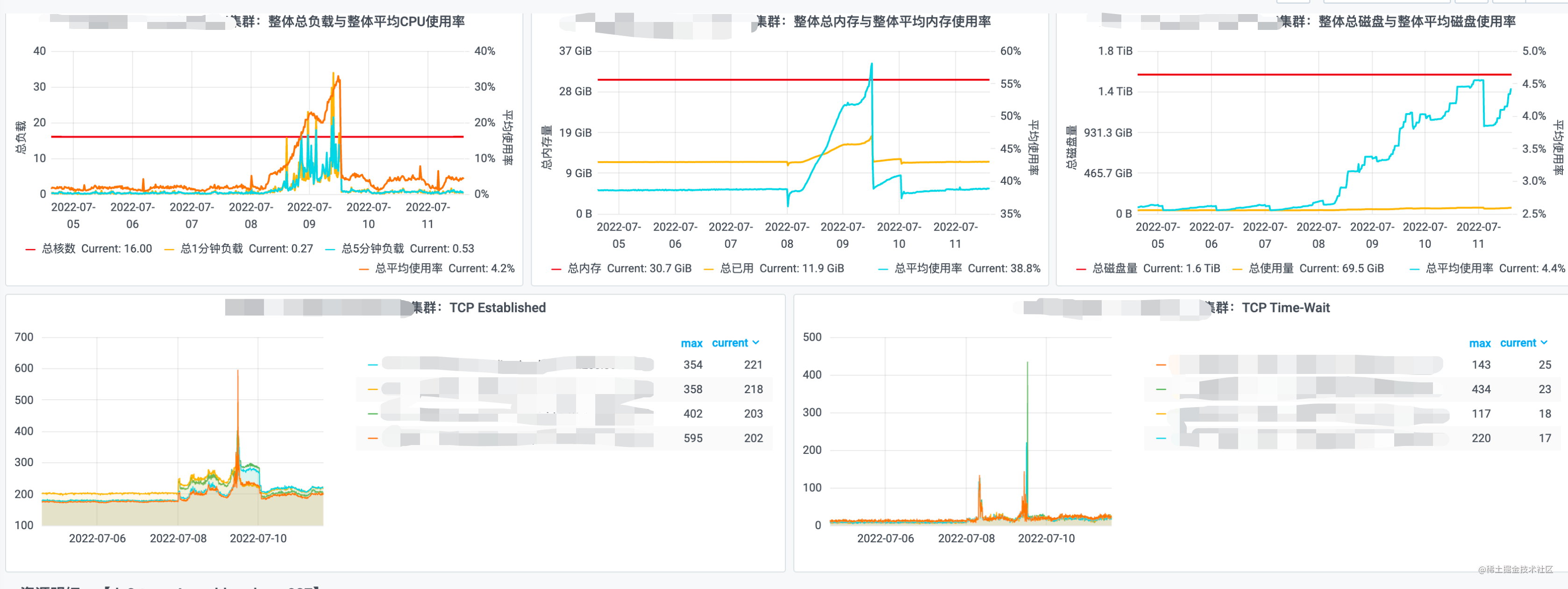Open color picker for yellow 总1分钟负载 swatch
Viewport: 1568px width, 589px height.
[169, 249]
